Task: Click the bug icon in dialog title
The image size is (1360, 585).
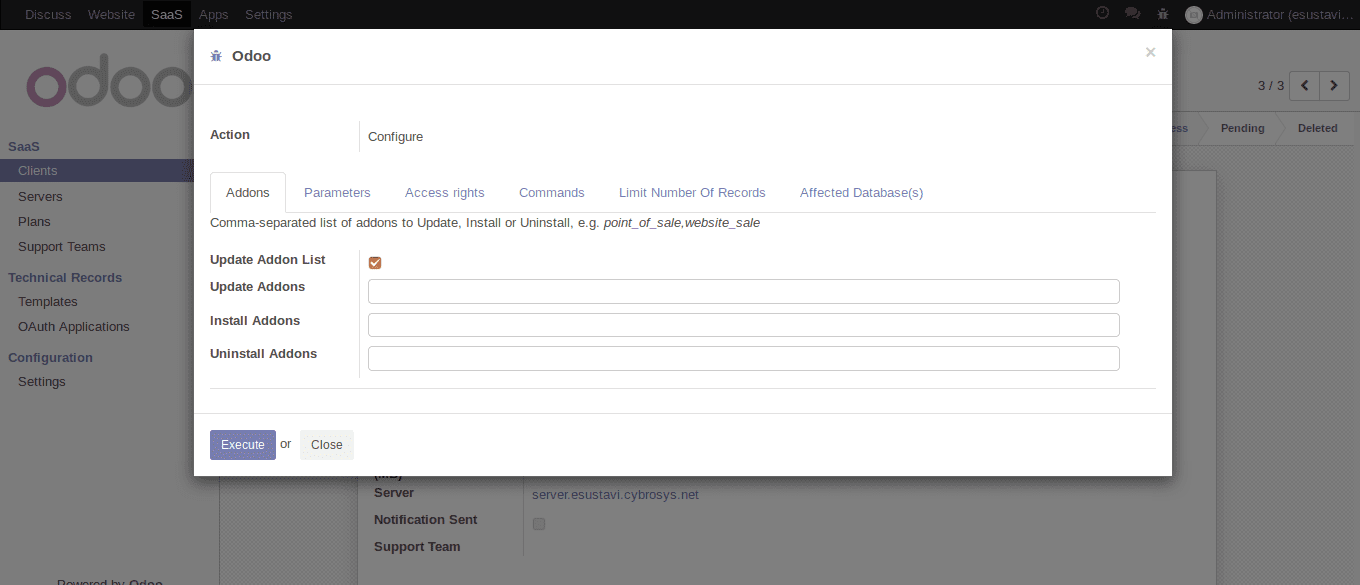Action: pos(216,56)
